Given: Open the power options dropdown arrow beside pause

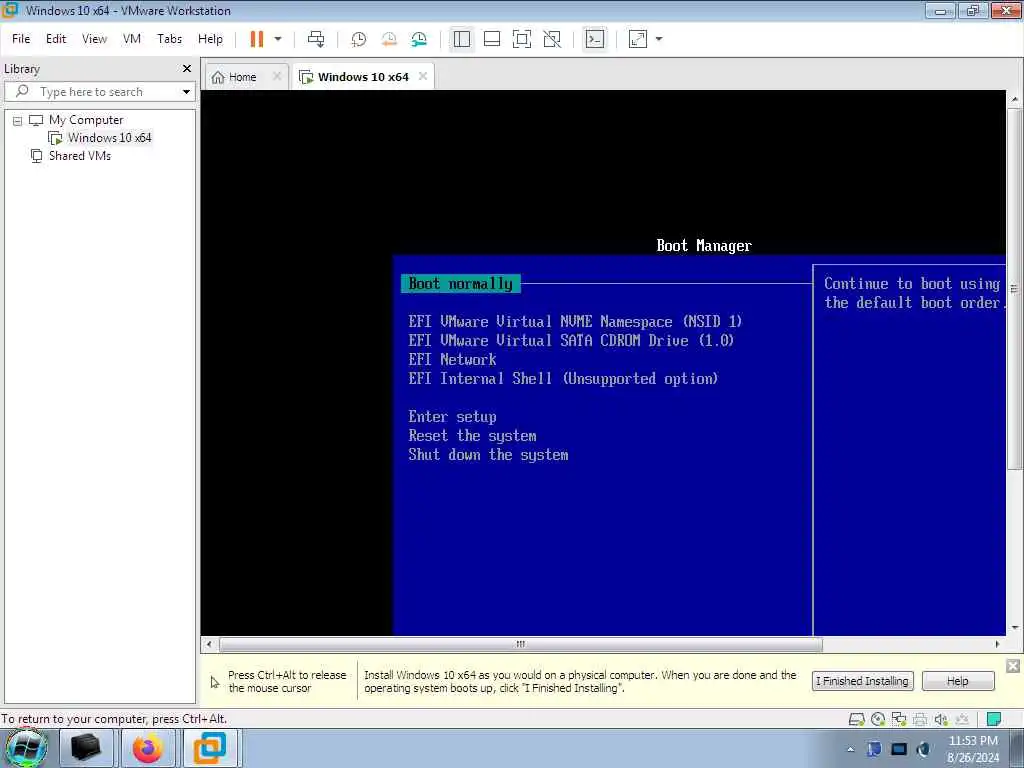Looking at the screenshot, I should coord(278,39).
